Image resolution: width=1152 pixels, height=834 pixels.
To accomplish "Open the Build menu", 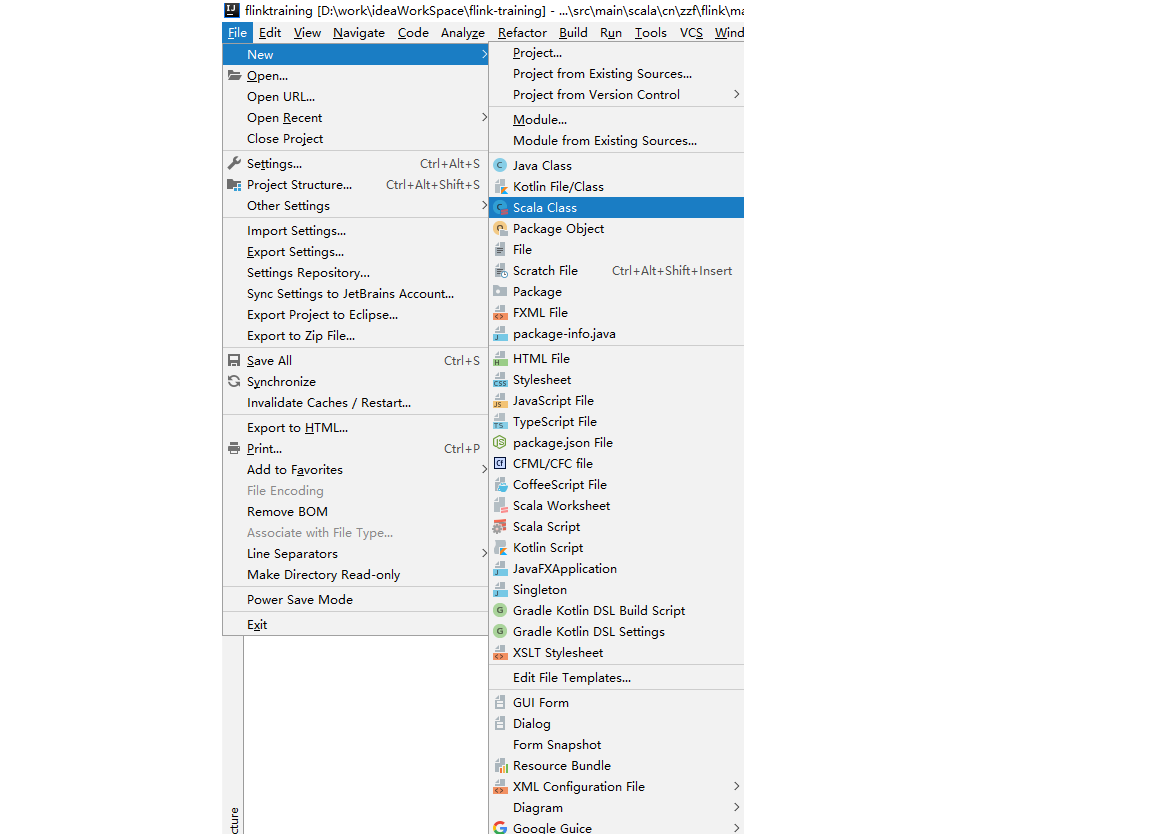I will [x=573, y=32].
